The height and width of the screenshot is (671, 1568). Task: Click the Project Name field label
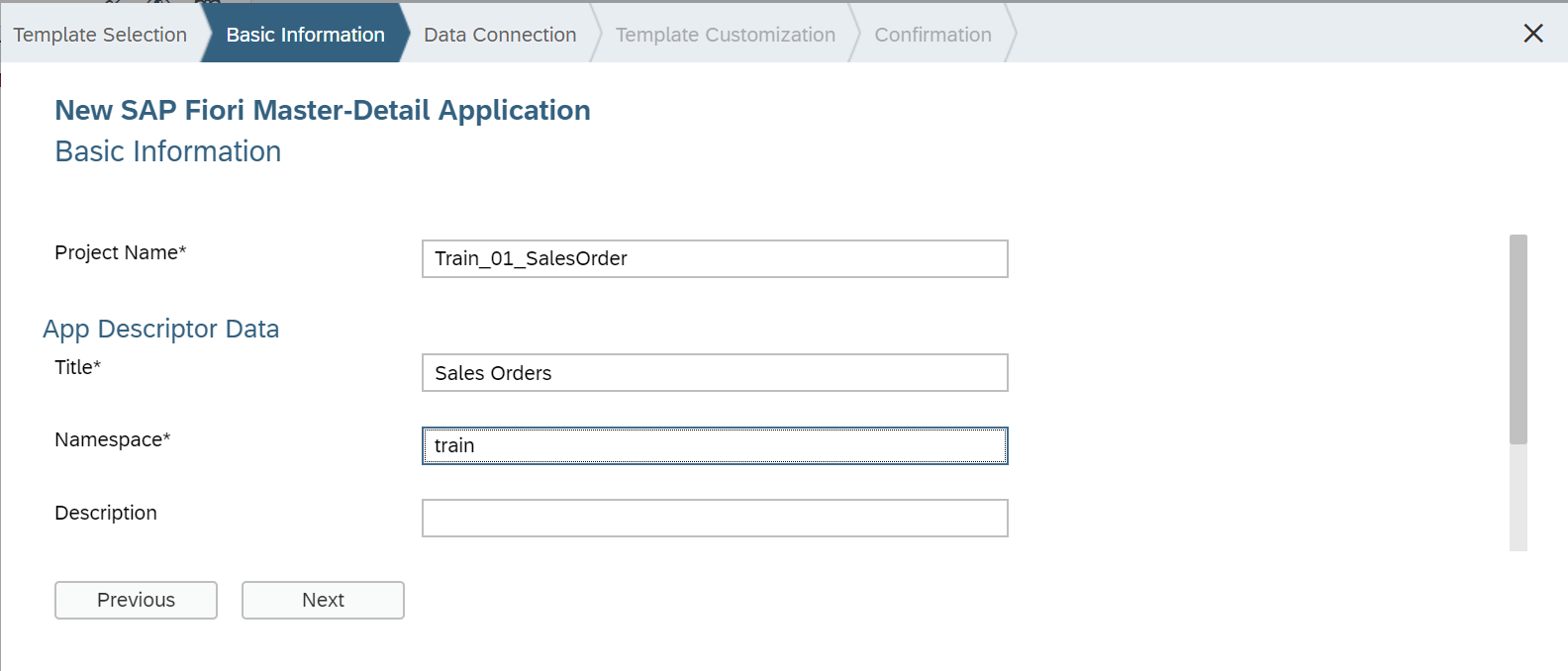pyautogui.click(x=120, y=252)
